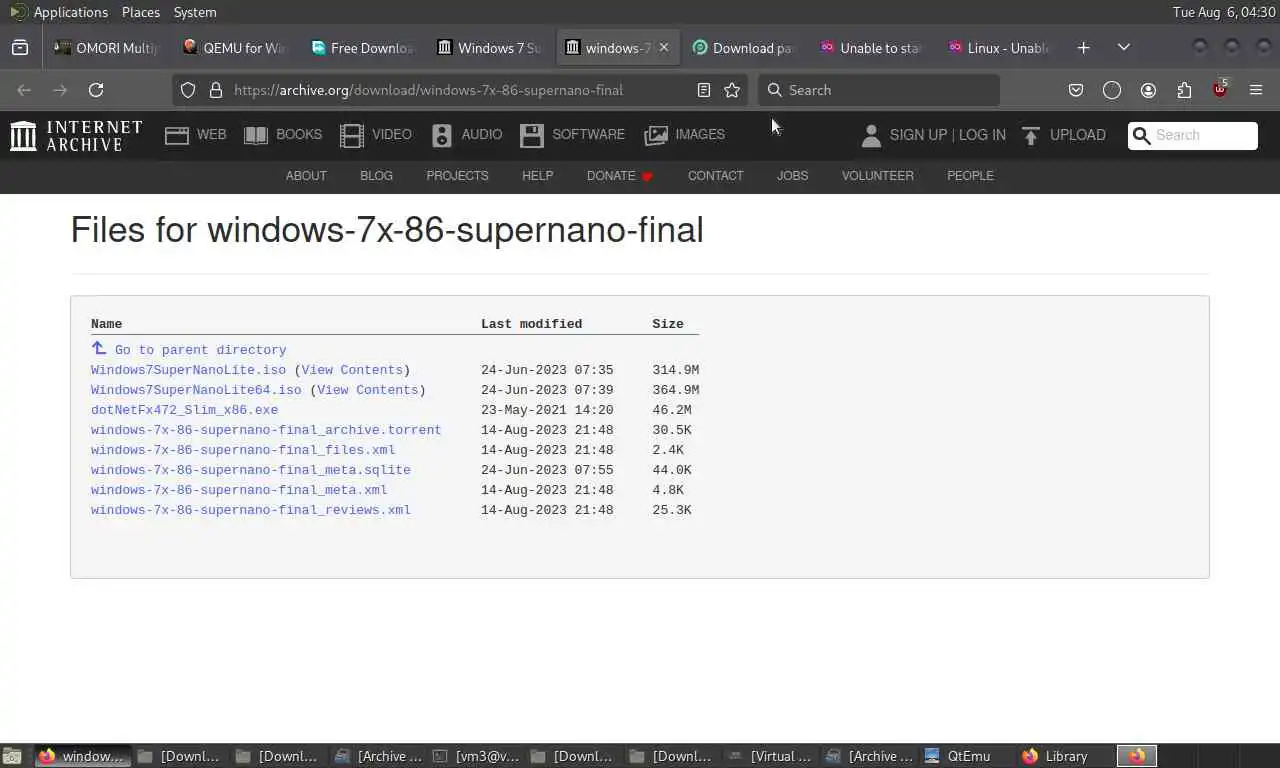Image resolution: width=1280 pixels, height=768 pixels.
Task: Open the AUDIO section
Action: pyautogui.click(x=467, y=134)
